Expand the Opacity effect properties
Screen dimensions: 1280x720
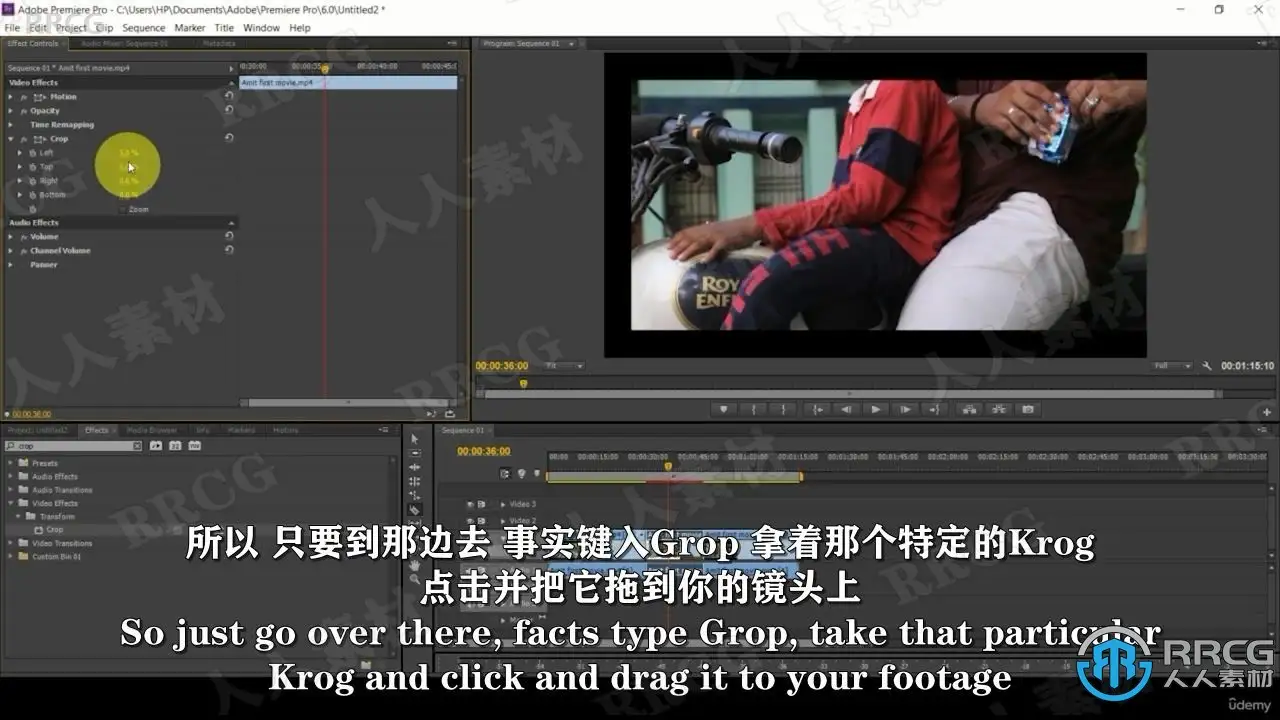[11, 111]
